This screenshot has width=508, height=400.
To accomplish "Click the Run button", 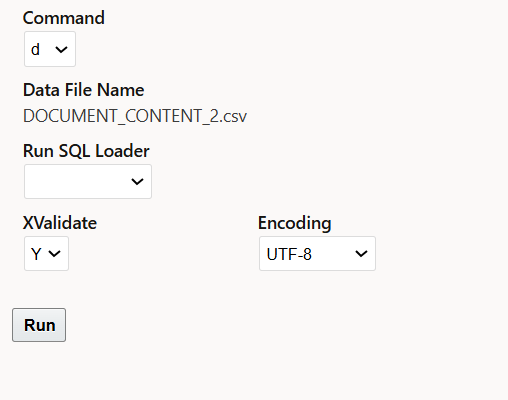I will pyautogui.click(x=39, y=325).
